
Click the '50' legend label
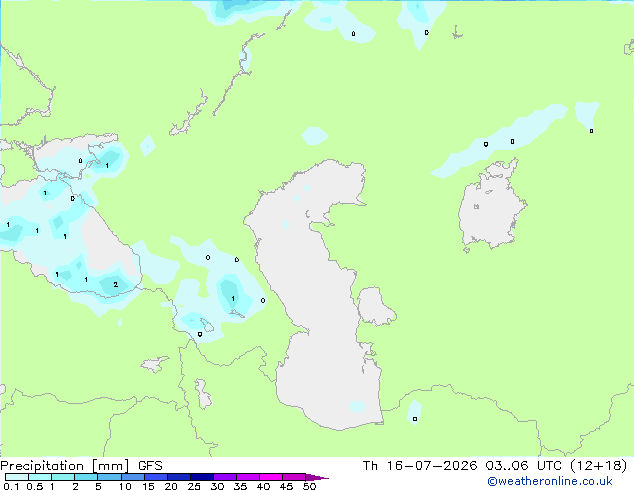point(309,486)
